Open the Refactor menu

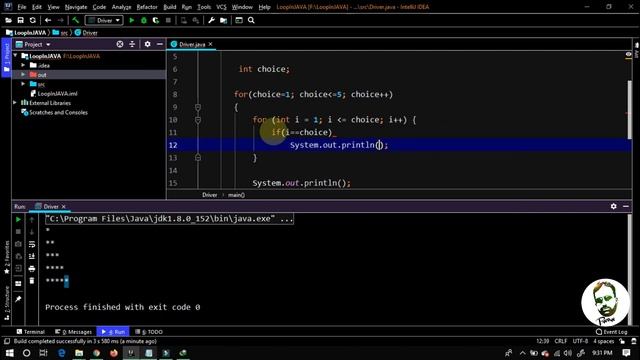pos(147,7)
